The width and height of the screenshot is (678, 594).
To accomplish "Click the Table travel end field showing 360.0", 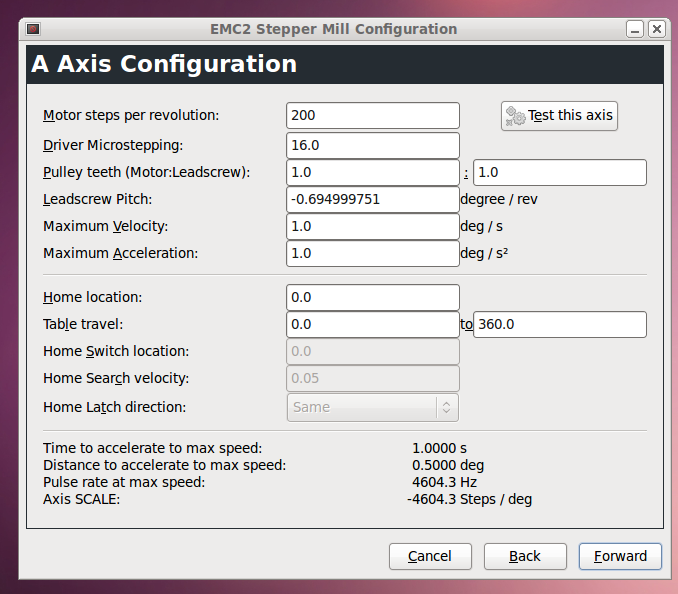I will (x=559, y=324).
